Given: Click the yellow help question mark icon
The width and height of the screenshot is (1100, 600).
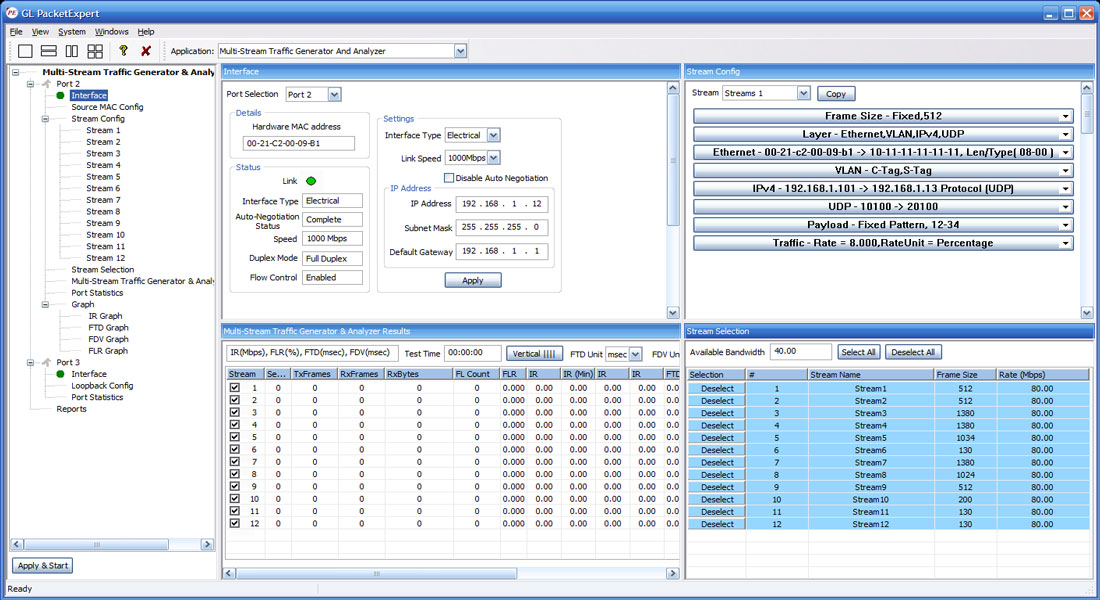Looking at the screenshot, I should tap(123, 51).
